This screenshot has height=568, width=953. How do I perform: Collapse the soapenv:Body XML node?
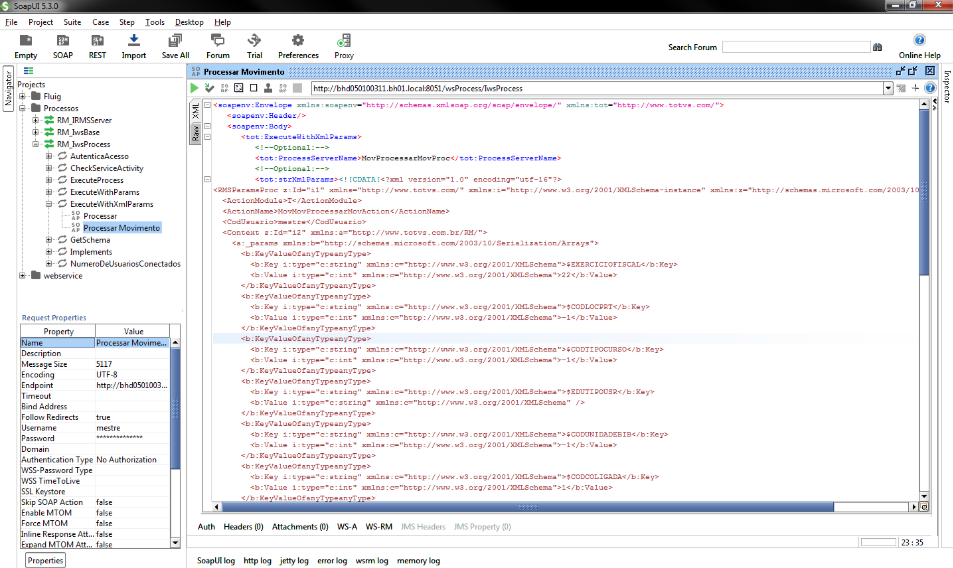[207, 126]
